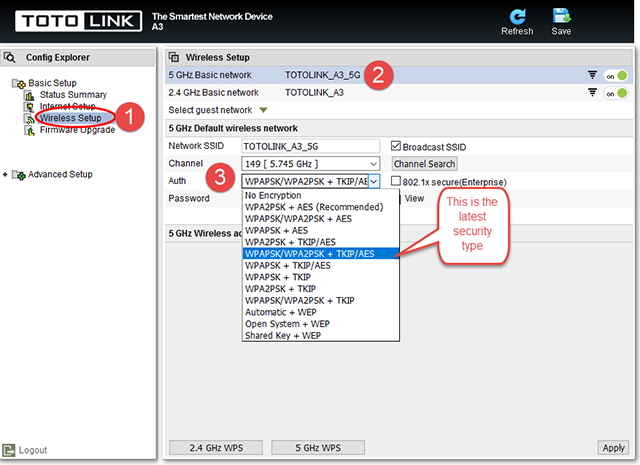Click the Wireless Setup signal icon
Viewport: 640px width, 465px height.
point(29,119)
